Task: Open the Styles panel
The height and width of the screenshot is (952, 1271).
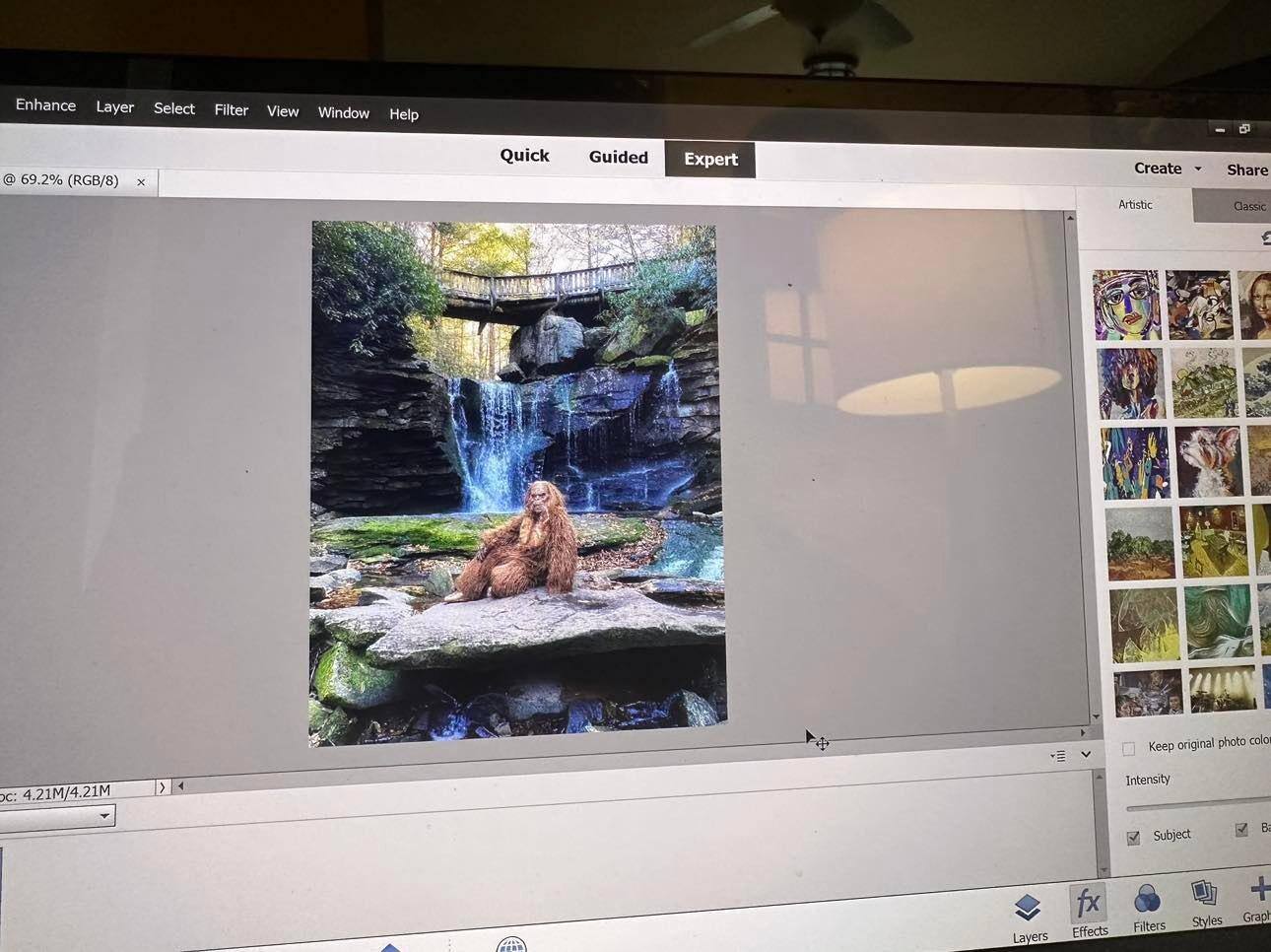Action: tap(1205, 903)
